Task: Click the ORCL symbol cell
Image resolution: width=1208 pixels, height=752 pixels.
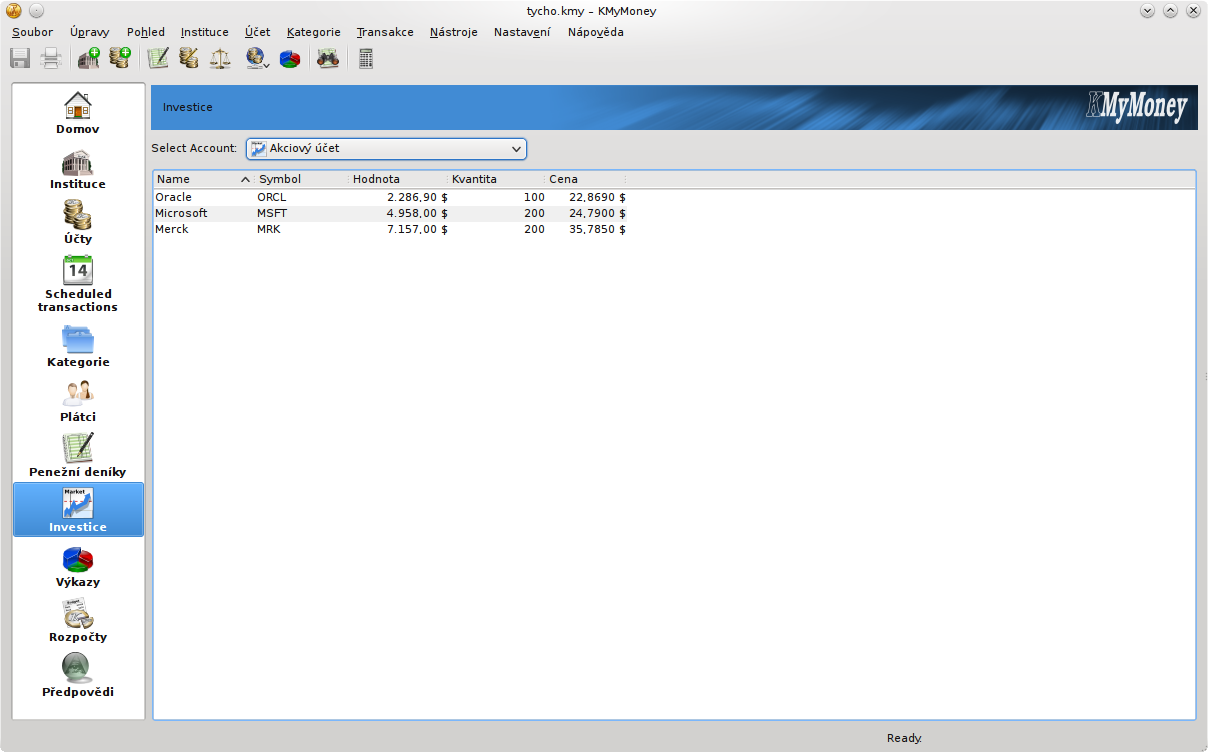Action: [x=271, y=197]
